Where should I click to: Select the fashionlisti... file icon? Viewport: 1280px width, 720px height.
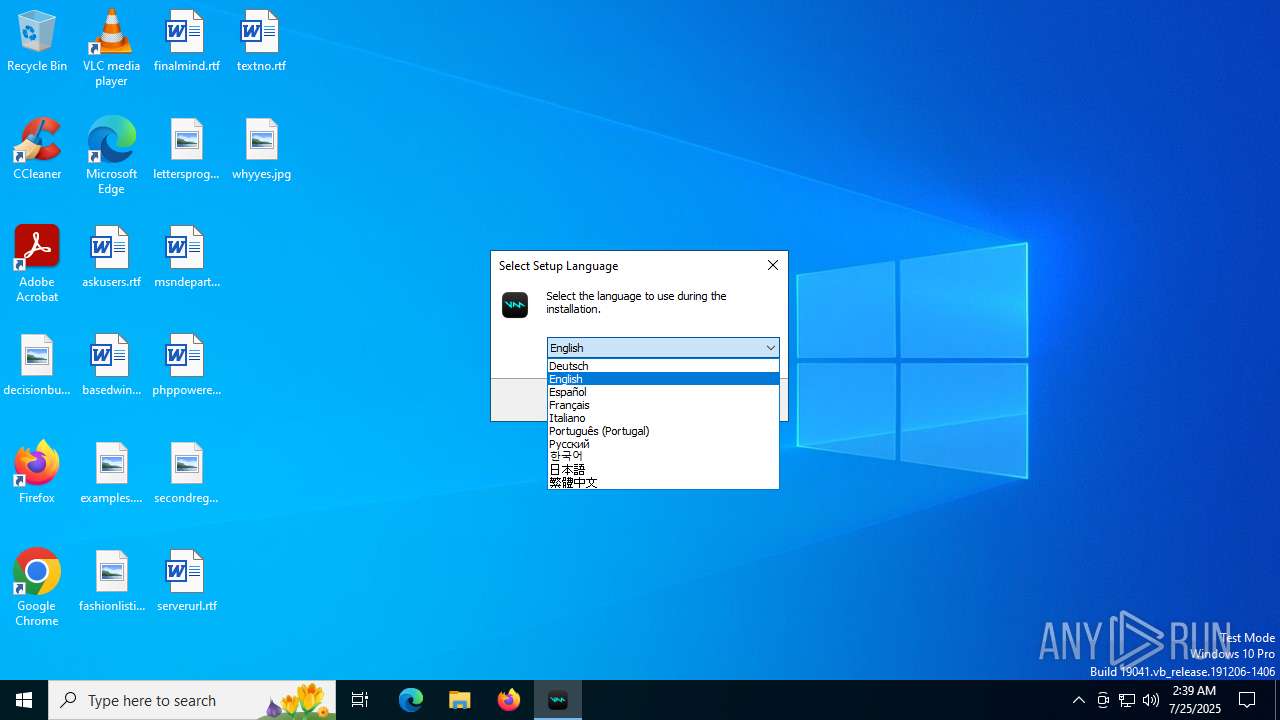(111, 582)
